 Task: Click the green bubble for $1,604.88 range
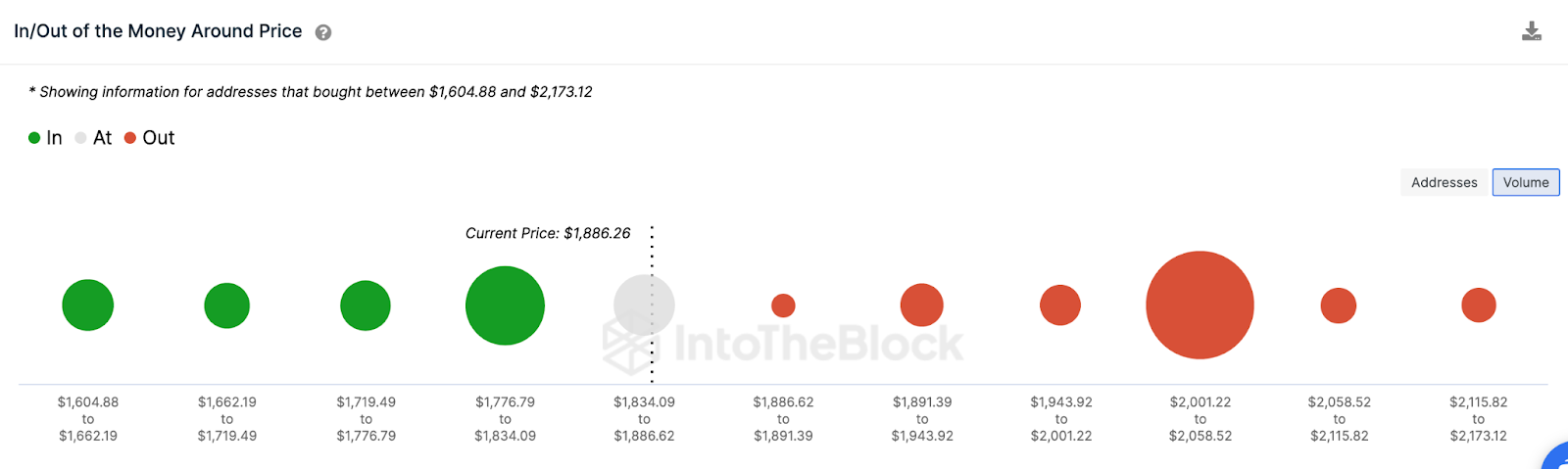click(88, 305)
